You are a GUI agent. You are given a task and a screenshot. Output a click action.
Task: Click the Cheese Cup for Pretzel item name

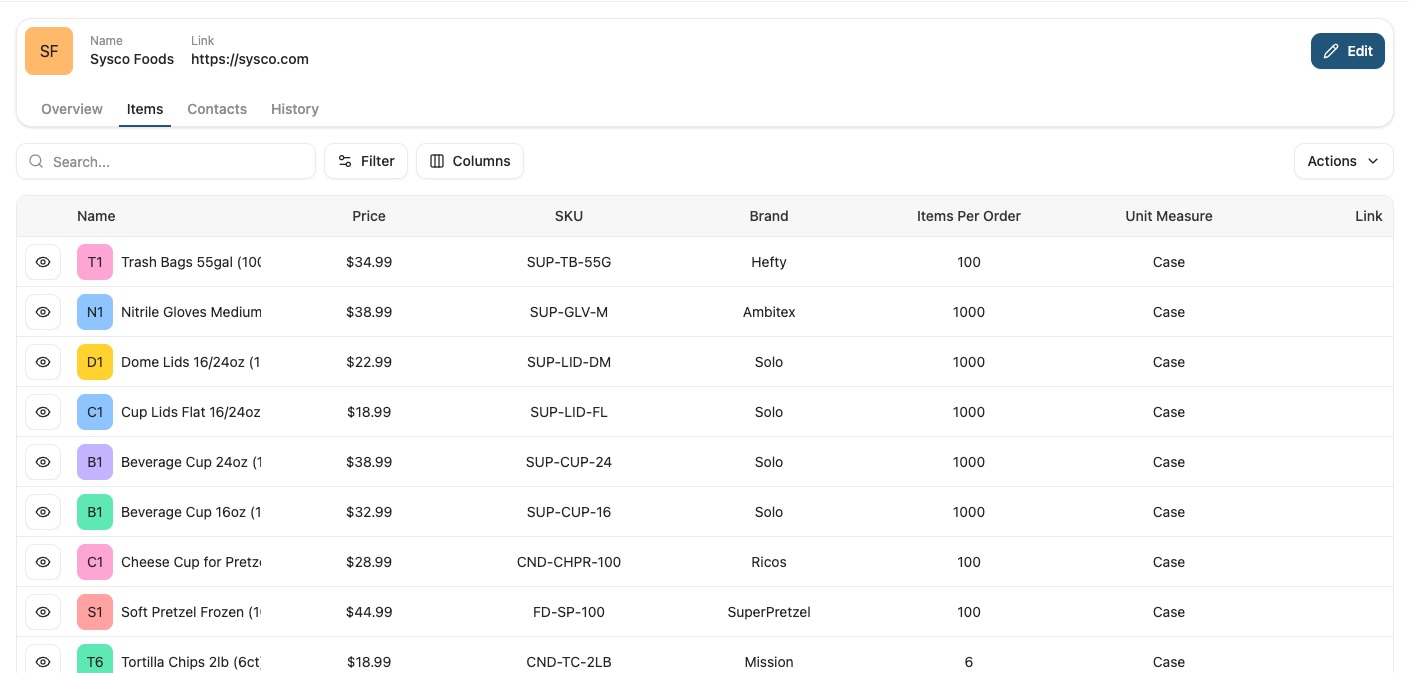(x=191, y=562)
